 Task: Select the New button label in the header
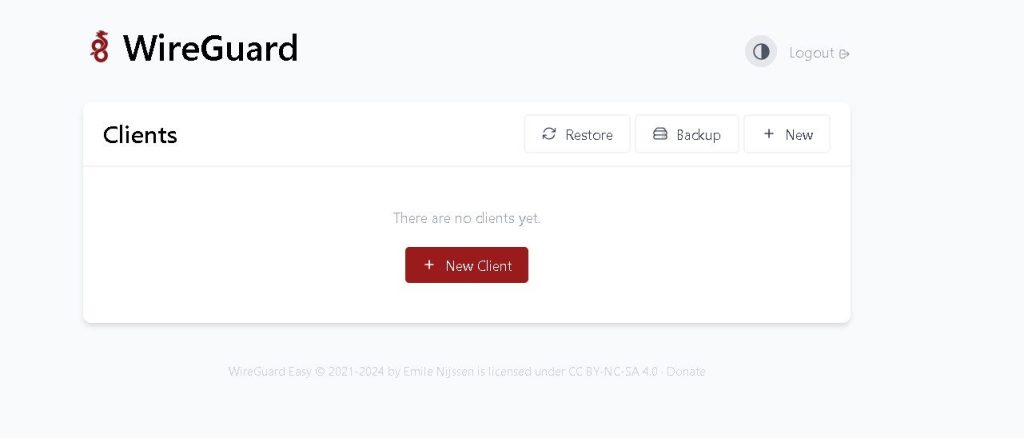click(x=799, y=134)
